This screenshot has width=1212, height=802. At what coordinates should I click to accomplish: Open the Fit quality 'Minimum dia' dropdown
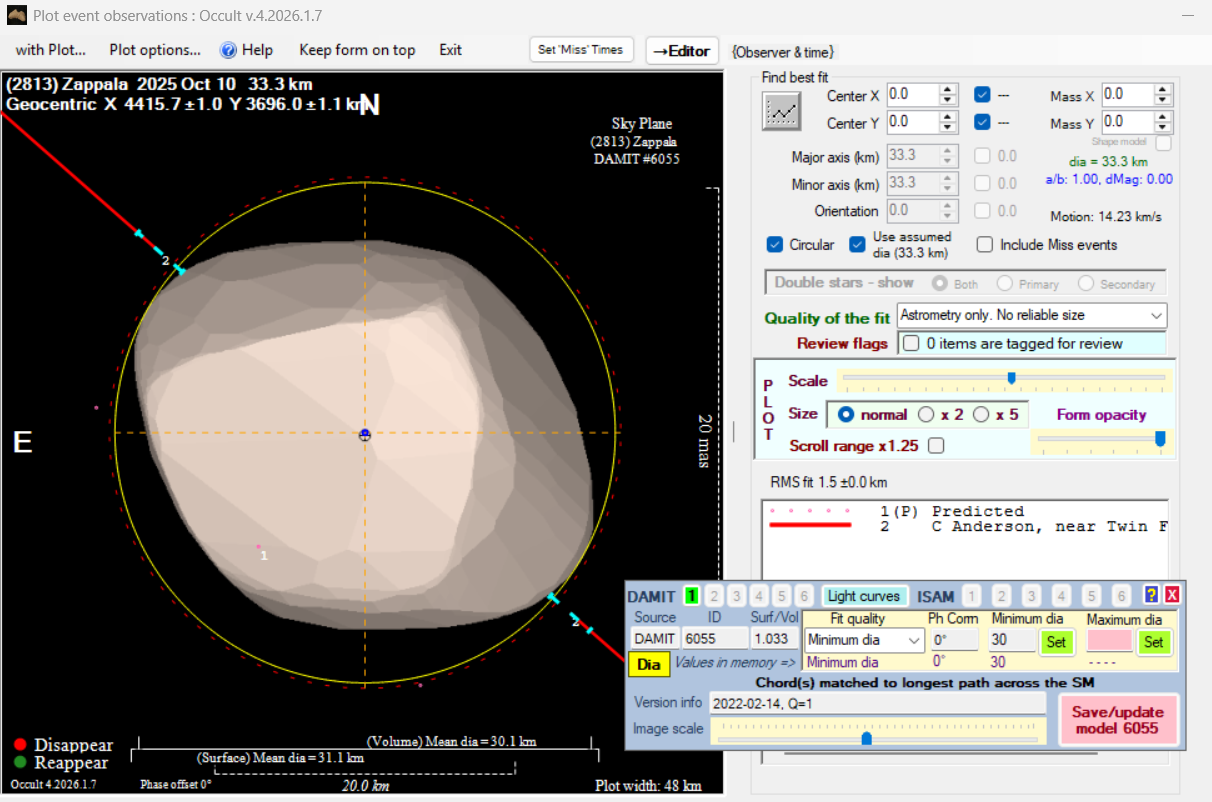[x=864, y=641]
